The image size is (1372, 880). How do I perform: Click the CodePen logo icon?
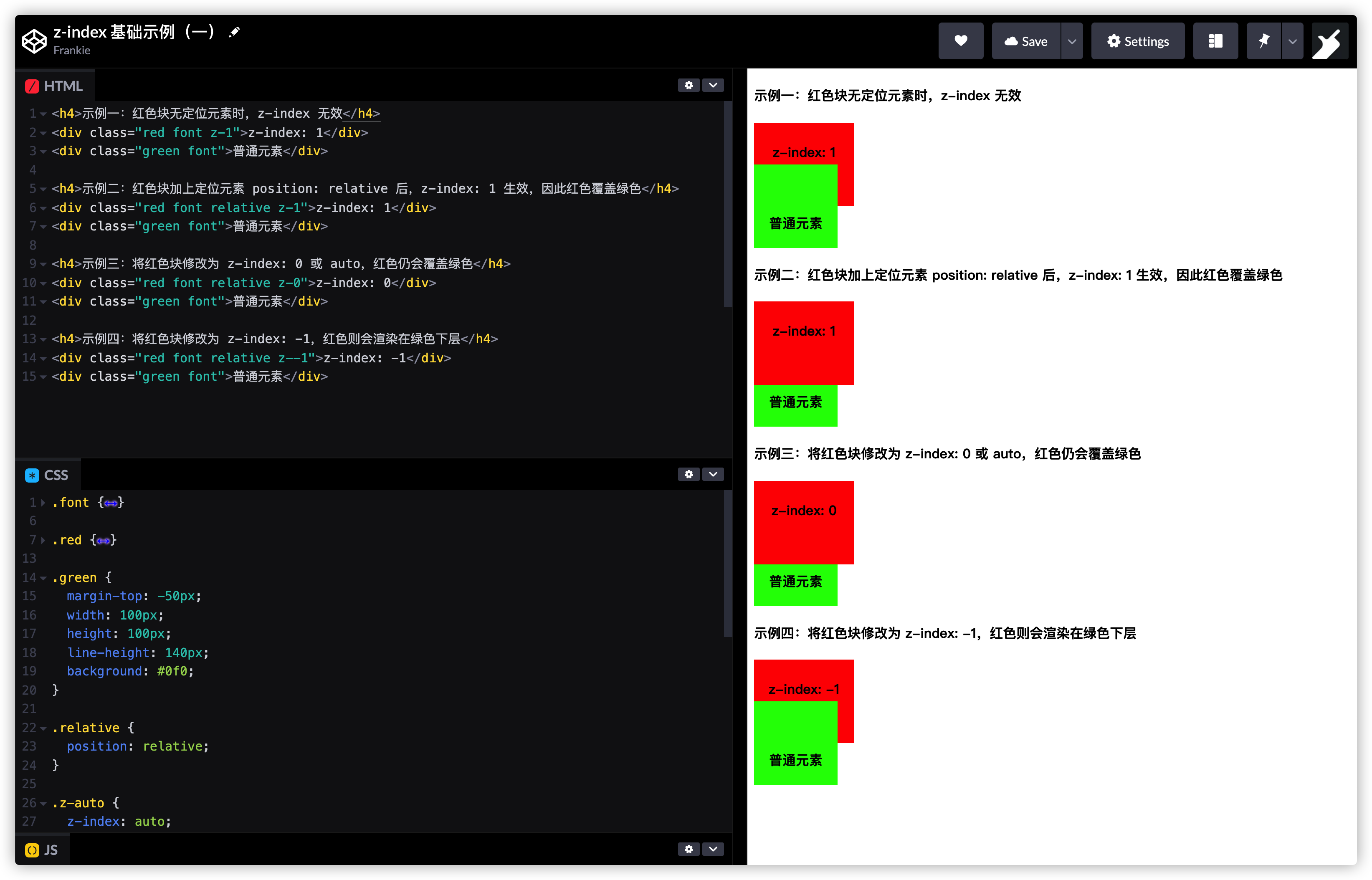tap(34, 41)
